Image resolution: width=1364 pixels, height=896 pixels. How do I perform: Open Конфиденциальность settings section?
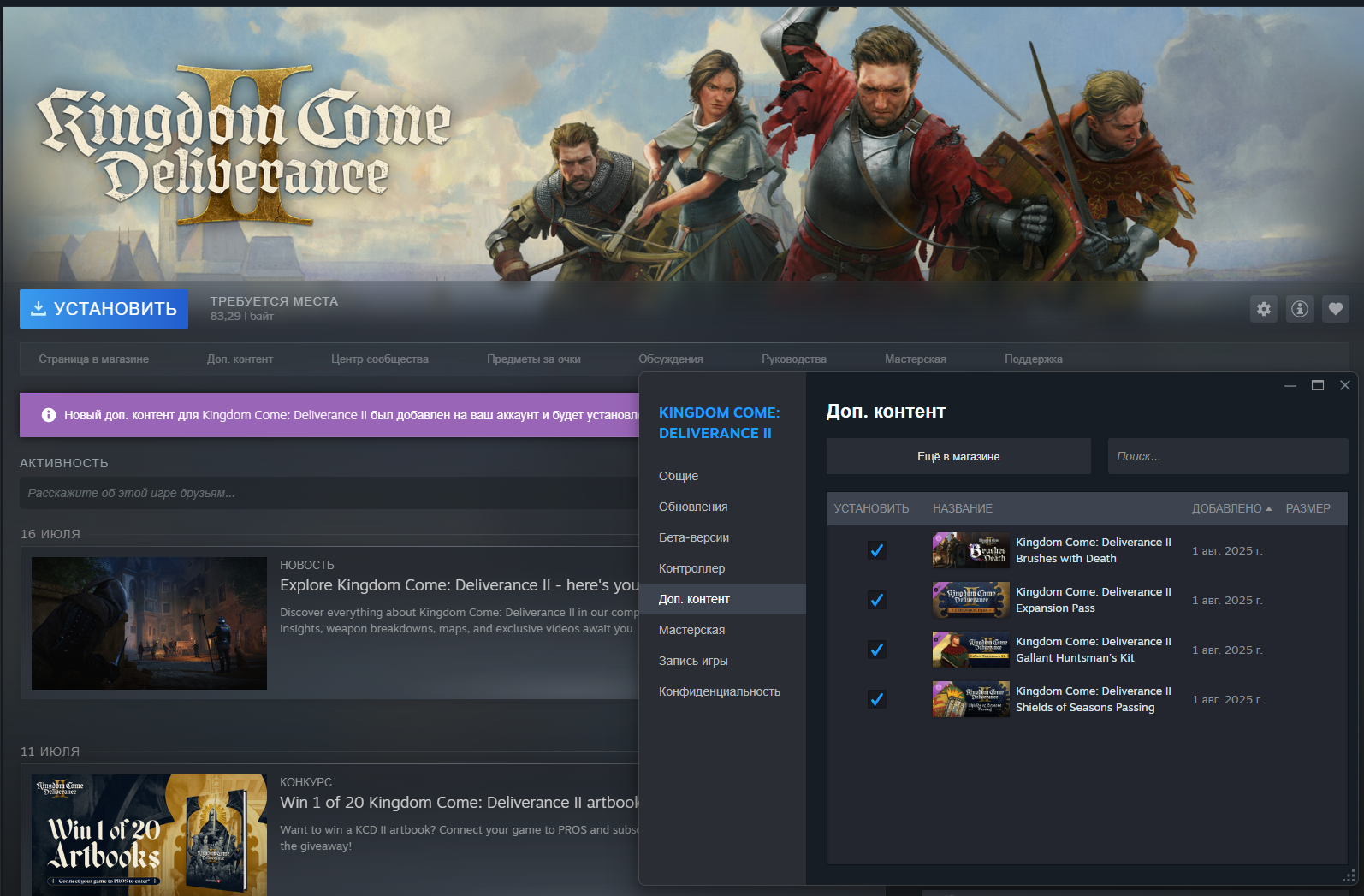coord(722,691)
